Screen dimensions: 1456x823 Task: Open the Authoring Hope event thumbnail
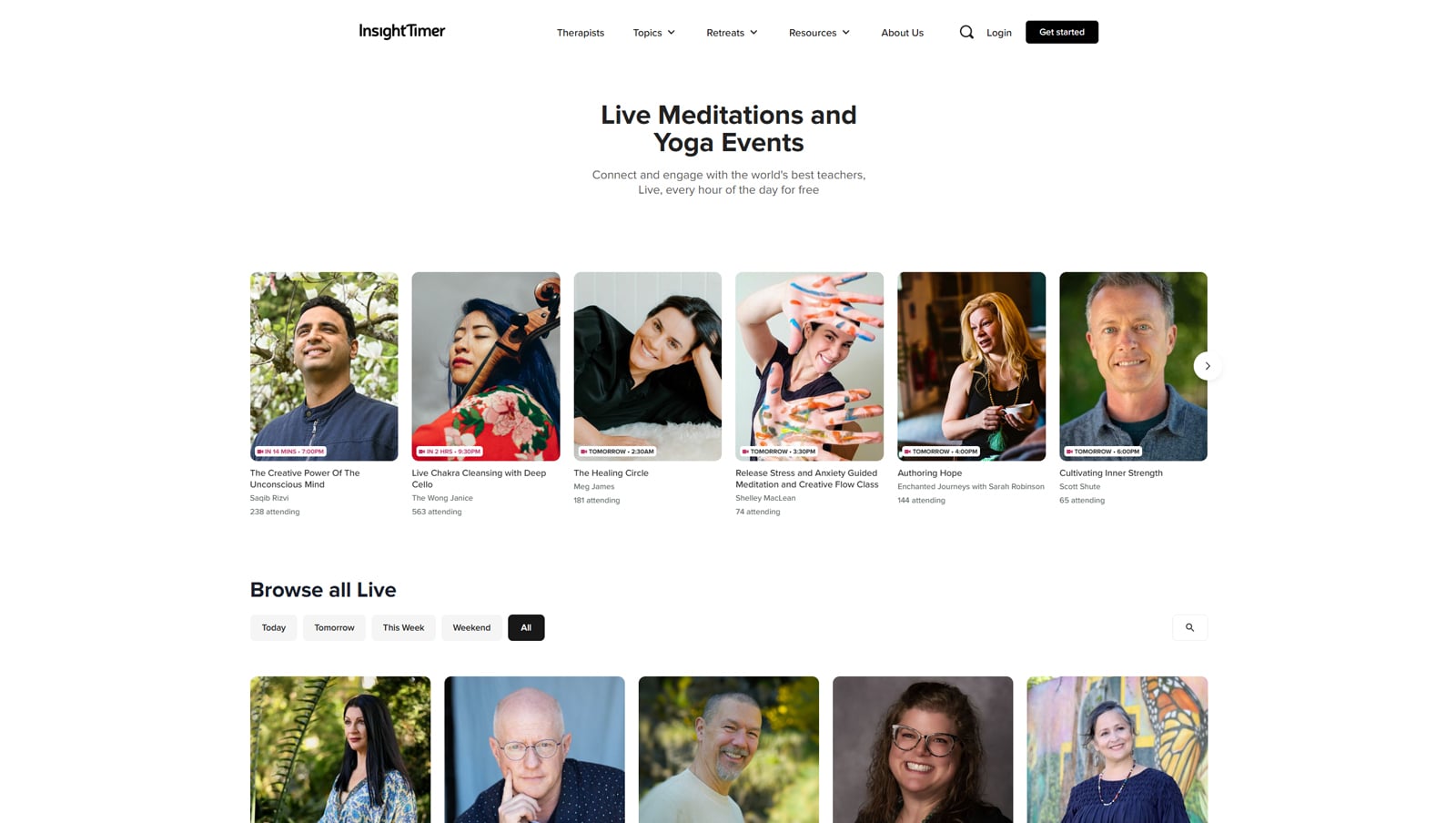971,366
